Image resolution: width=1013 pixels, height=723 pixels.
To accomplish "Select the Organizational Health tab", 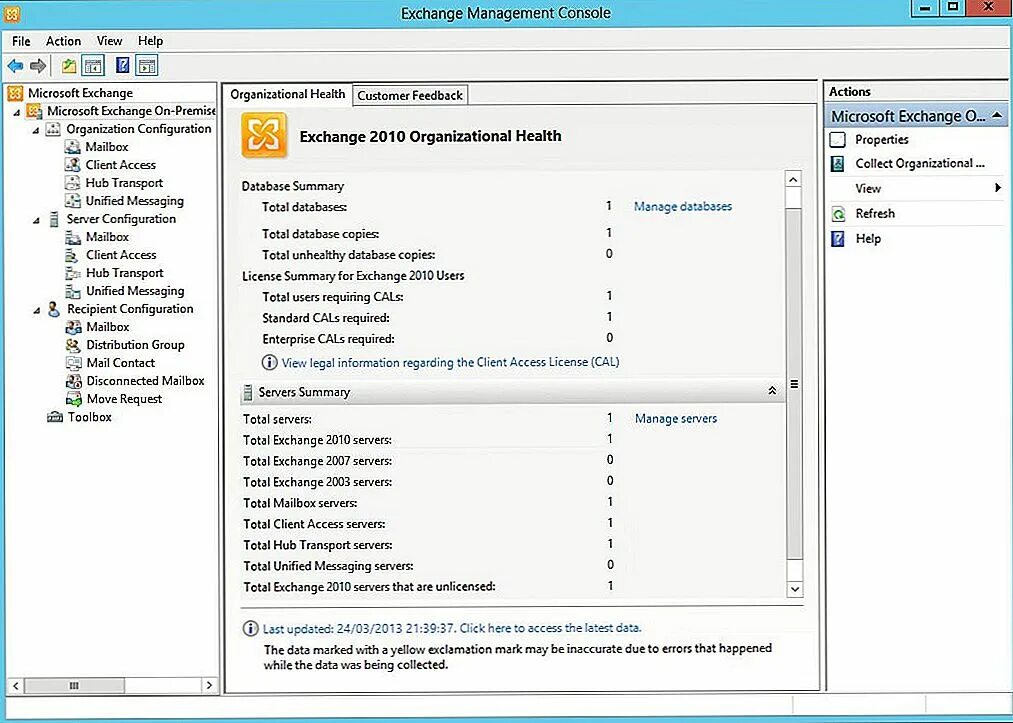I will click(287, 94).
